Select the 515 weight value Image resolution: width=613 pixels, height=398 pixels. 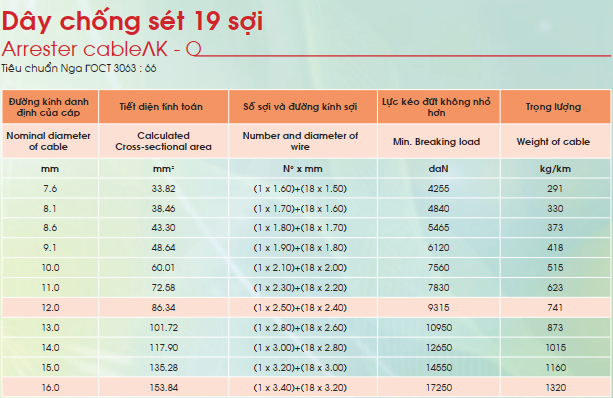pos(555,267)
